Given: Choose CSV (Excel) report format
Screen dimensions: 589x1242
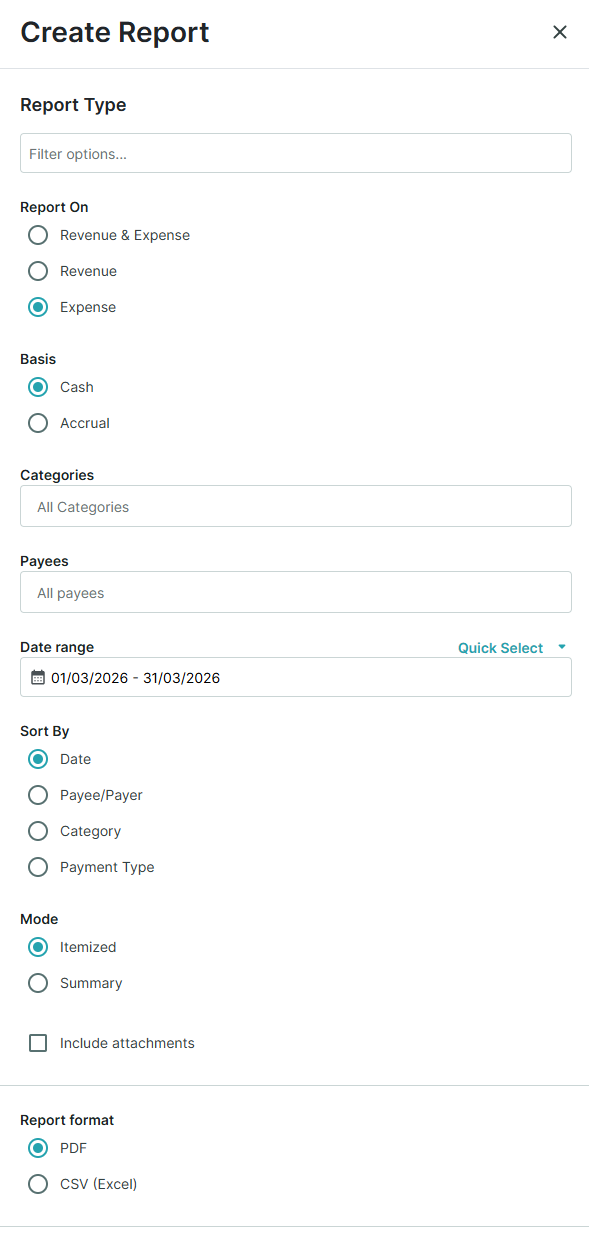Looking at the screenshot, I should pyautogui.click(x=37, y=1184).
